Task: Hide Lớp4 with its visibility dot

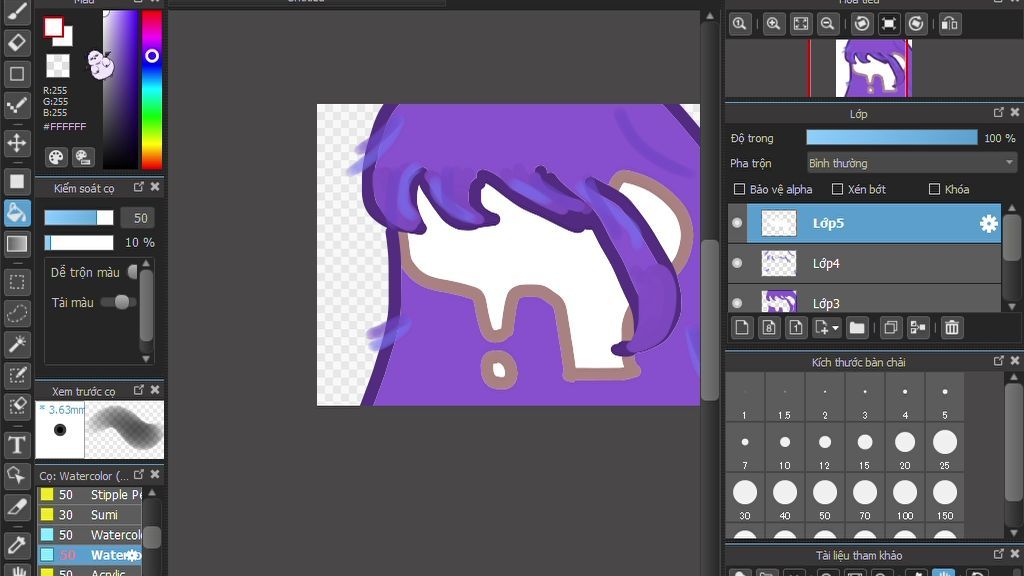Action: click(x=737, y=263)
